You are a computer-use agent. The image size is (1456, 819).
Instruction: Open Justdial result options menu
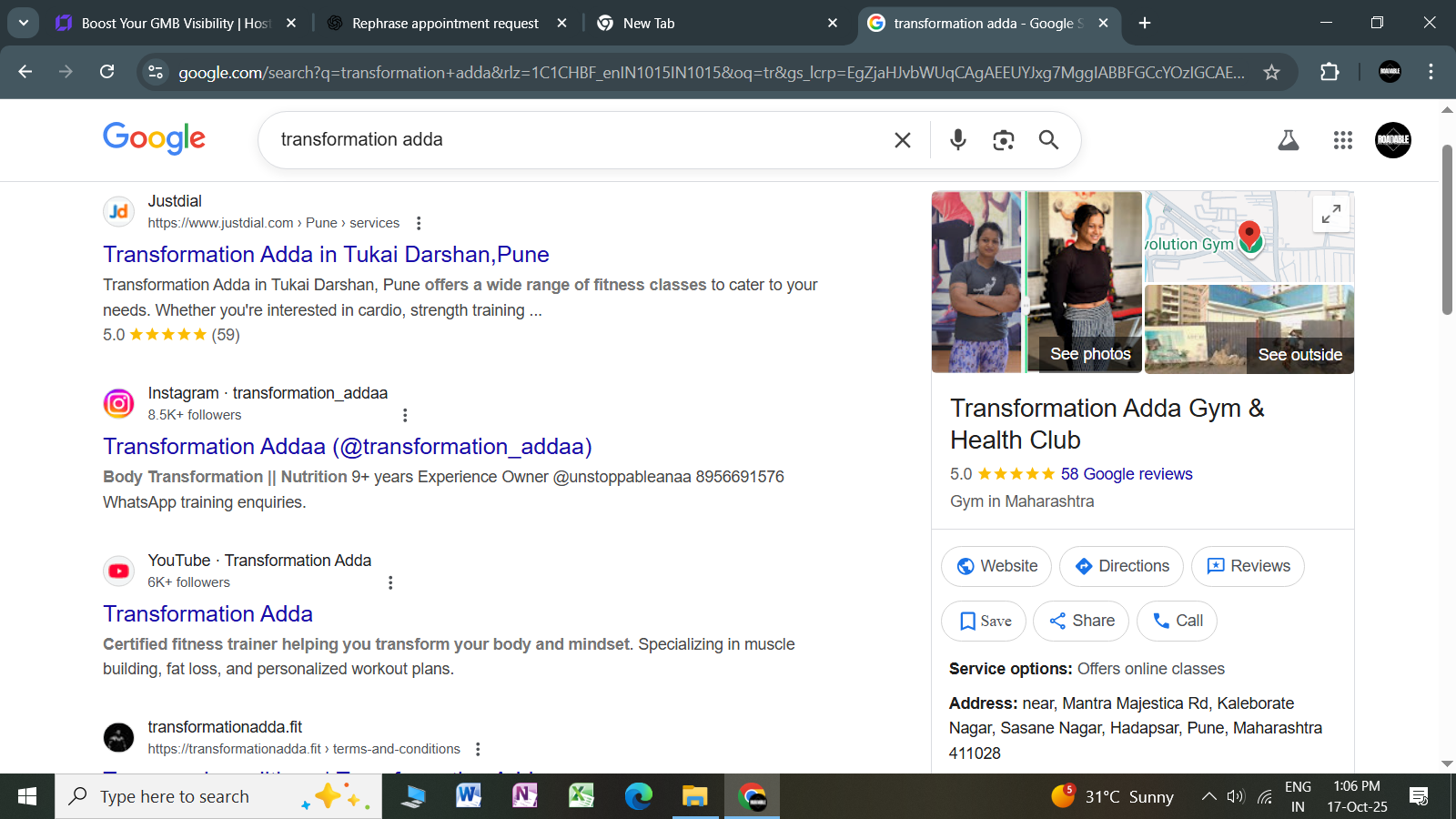pyautogui.click(x=419, y=223)
